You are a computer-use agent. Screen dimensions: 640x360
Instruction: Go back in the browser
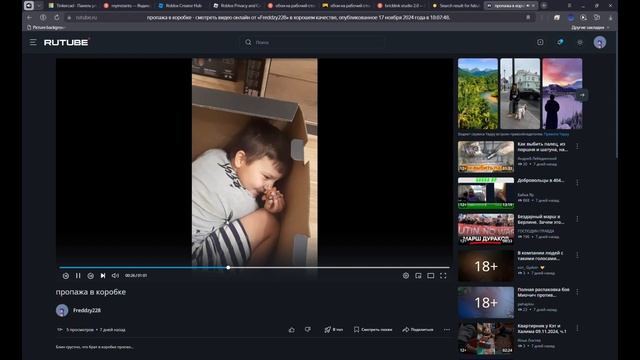click(29, 18)
